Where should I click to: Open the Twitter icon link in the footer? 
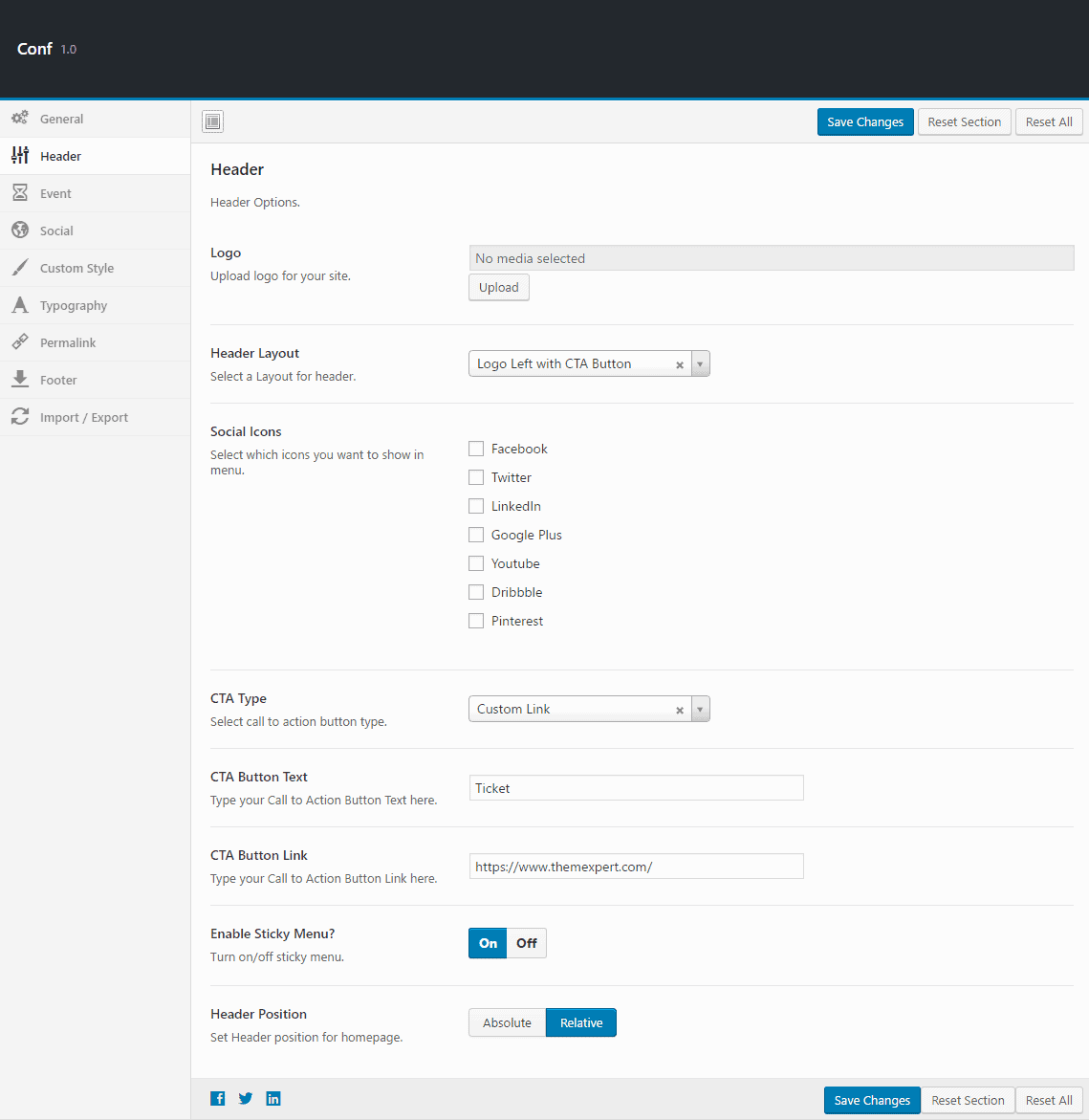pyautogui.click(x=246, y=1098)
